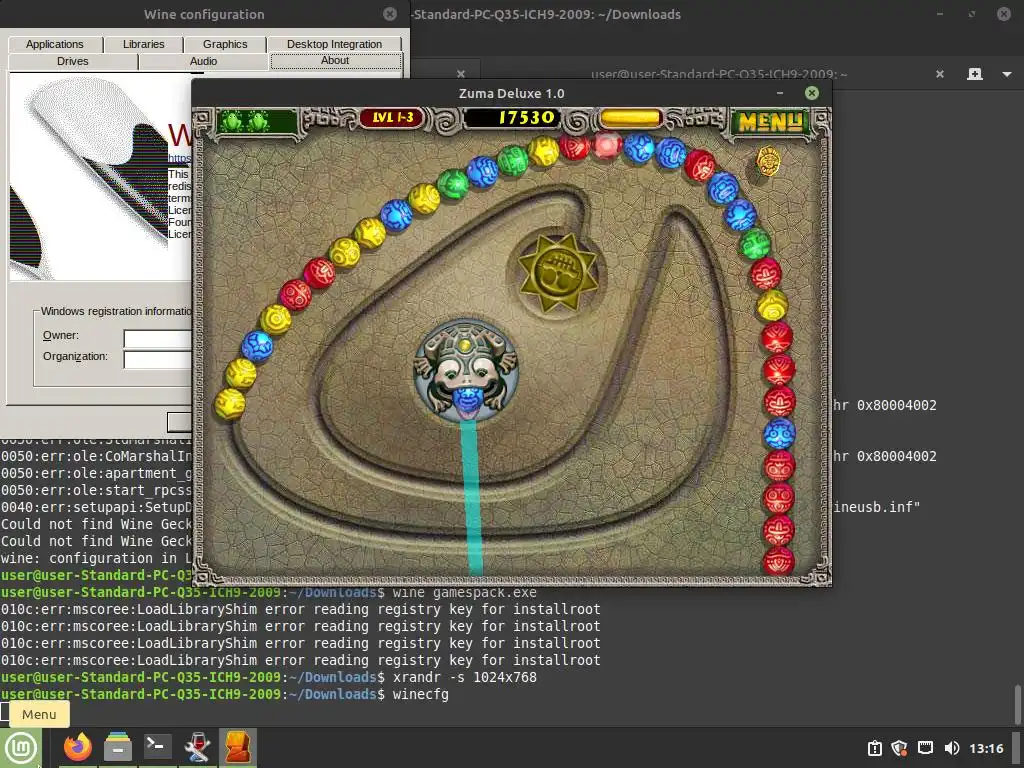This screenshot has height=768, width=1024.
Task: Launch Firefox from the taskbar
Action: click(78, 748)
